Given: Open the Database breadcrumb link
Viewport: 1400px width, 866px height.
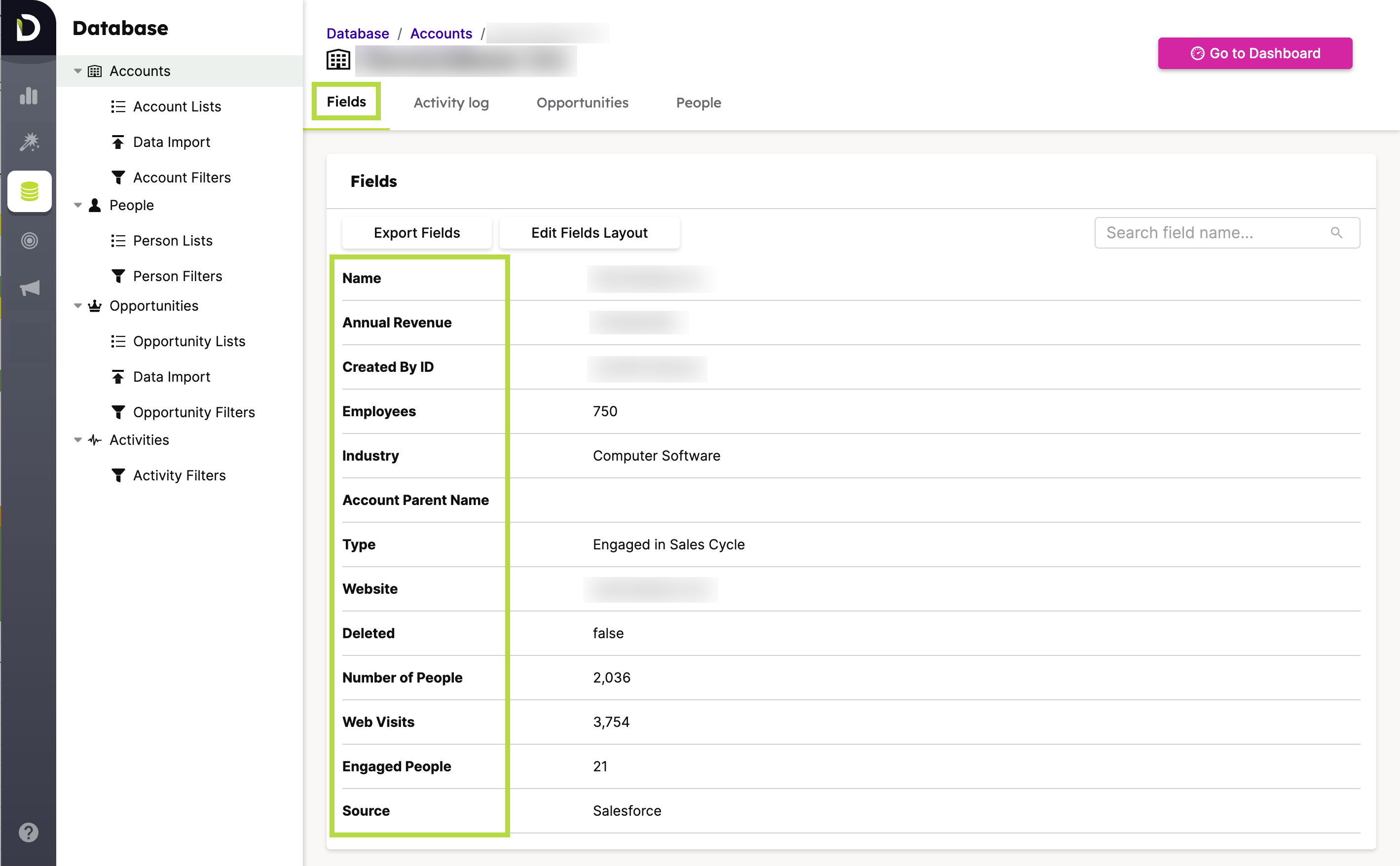Looking at the screenshot, I should [x=358, y=33].
